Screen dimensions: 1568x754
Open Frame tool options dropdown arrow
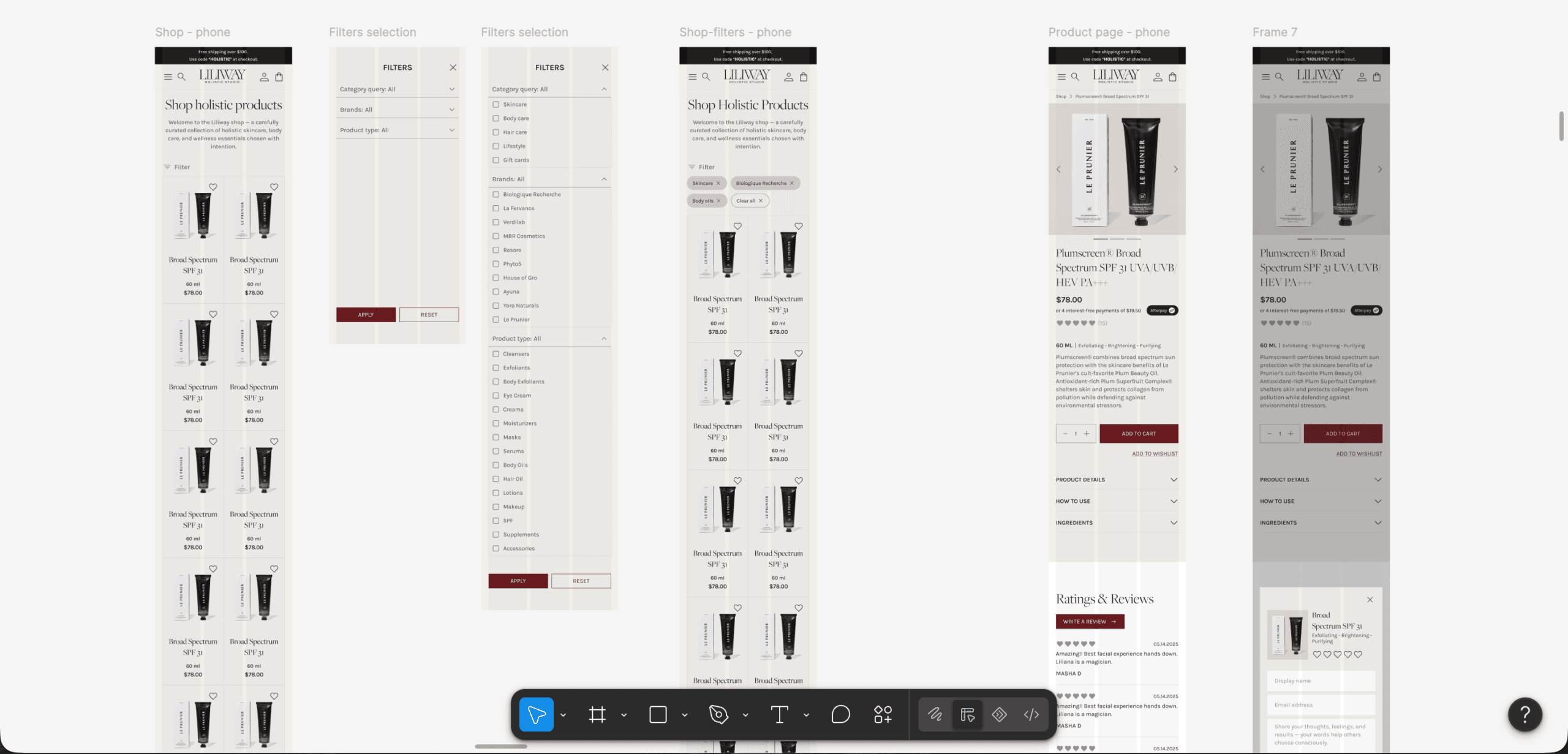click(x=624, y=715)
